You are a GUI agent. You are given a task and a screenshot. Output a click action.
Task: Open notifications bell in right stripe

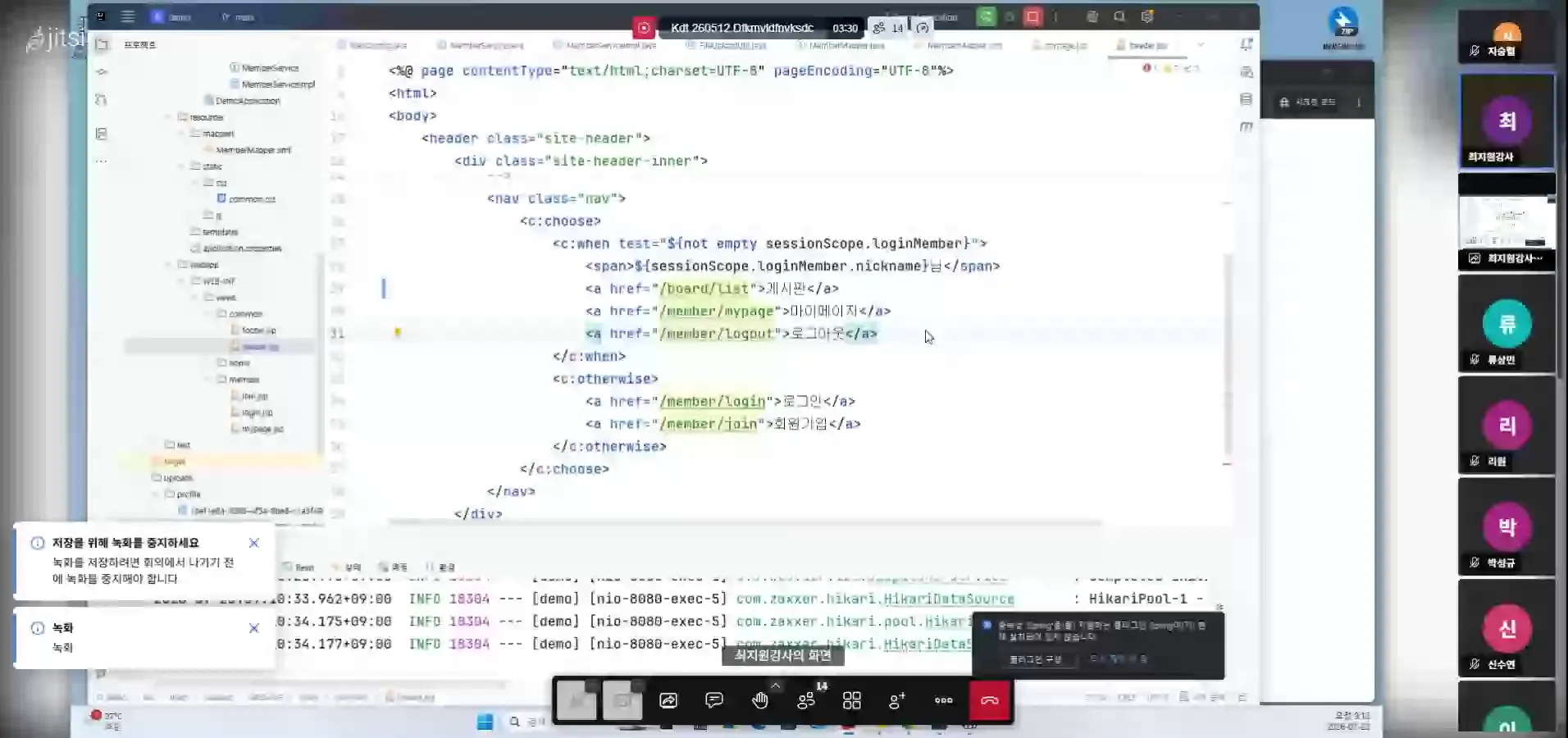(1247, 44)
